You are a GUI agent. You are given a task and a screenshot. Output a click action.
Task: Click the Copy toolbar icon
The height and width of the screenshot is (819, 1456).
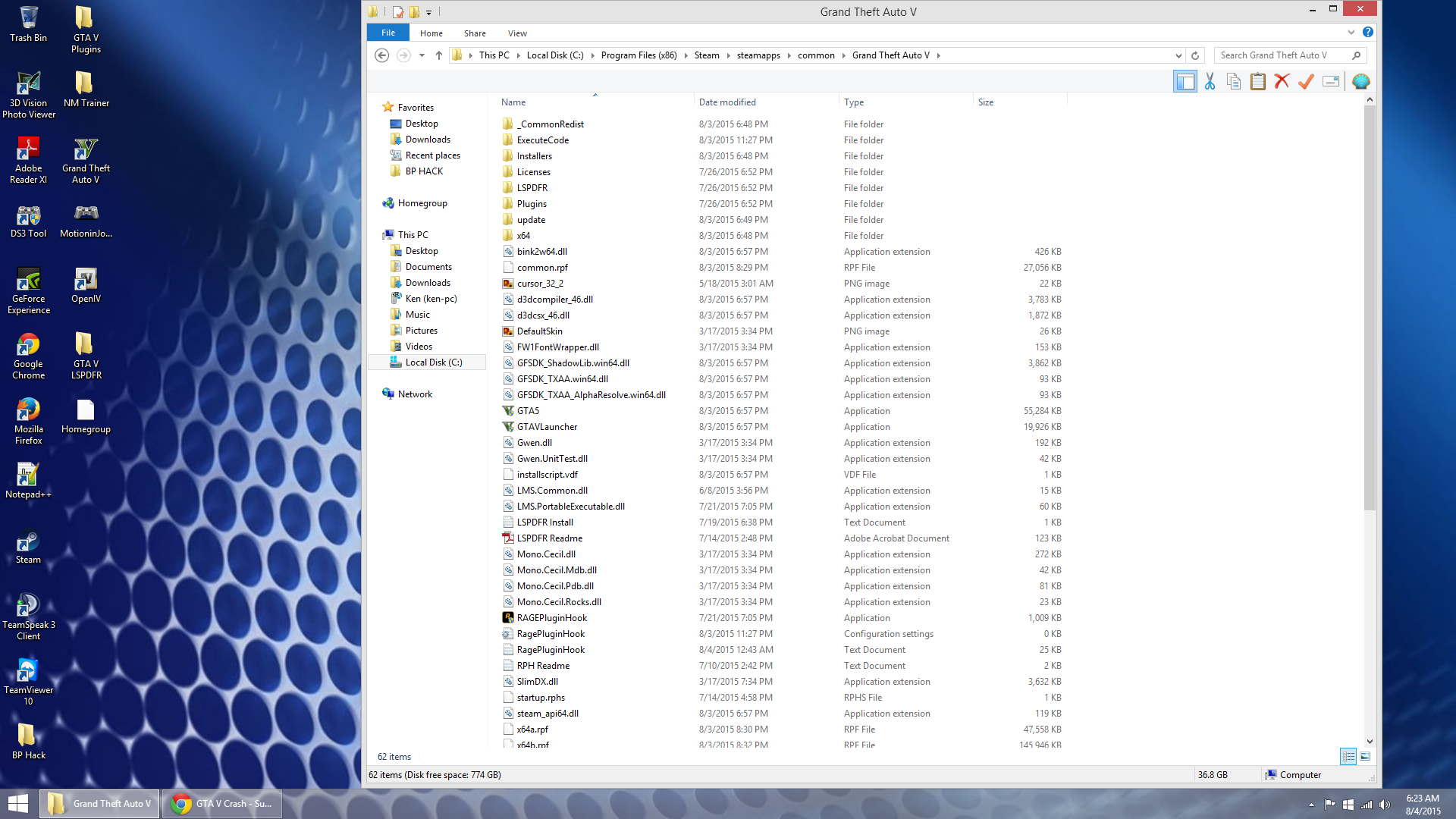coord(1234,82)
